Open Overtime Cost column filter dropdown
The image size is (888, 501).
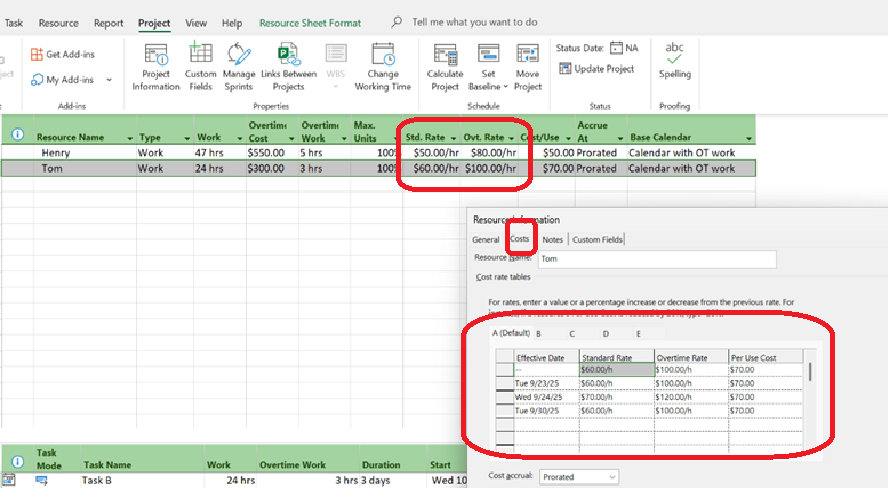tap(292, 138)
